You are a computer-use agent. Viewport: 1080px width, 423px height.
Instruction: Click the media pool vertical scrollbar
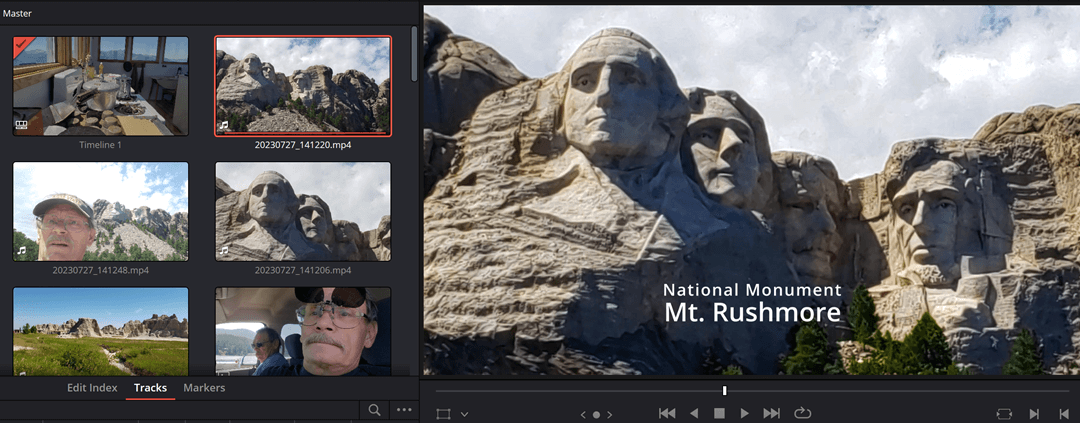[x=414, y=55]
